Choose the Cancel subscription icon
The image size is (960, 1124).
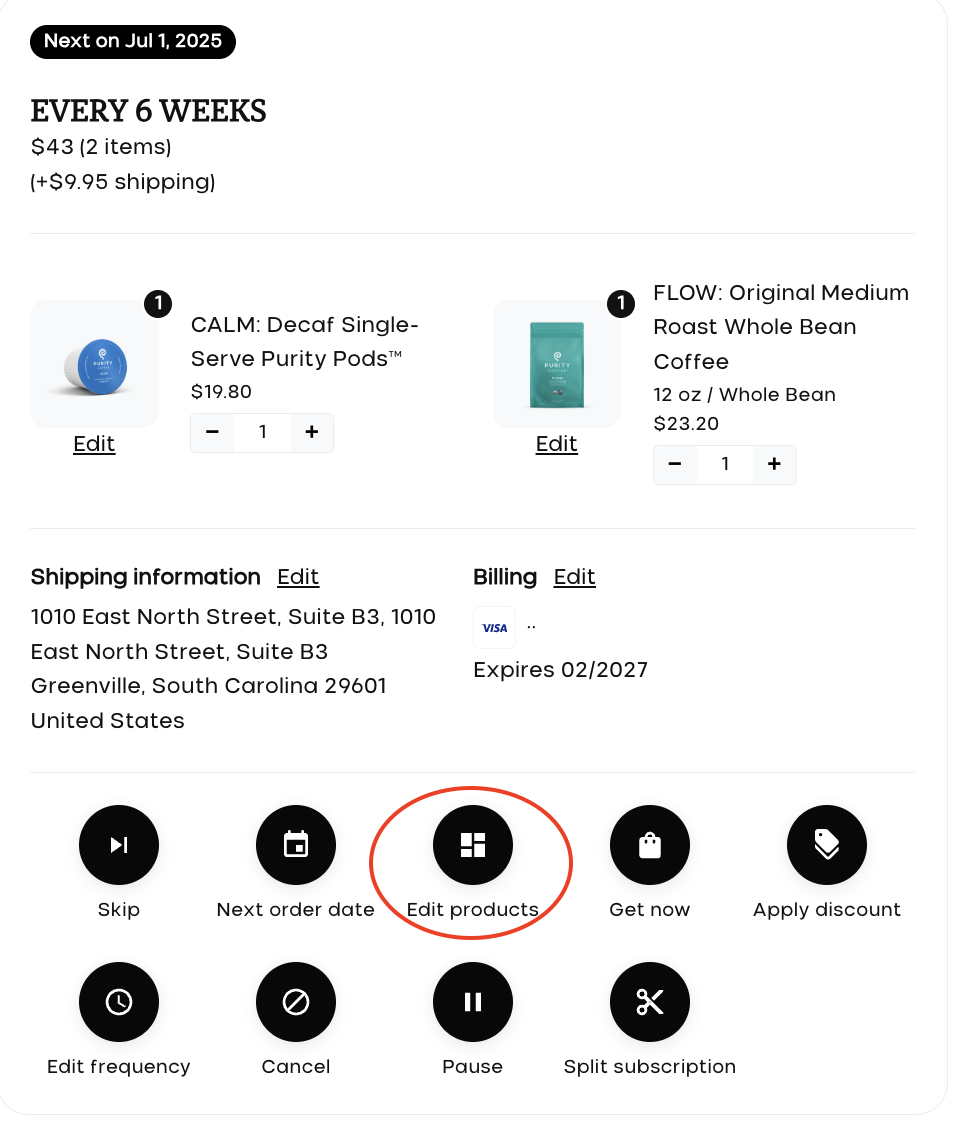coord(296,1002)
